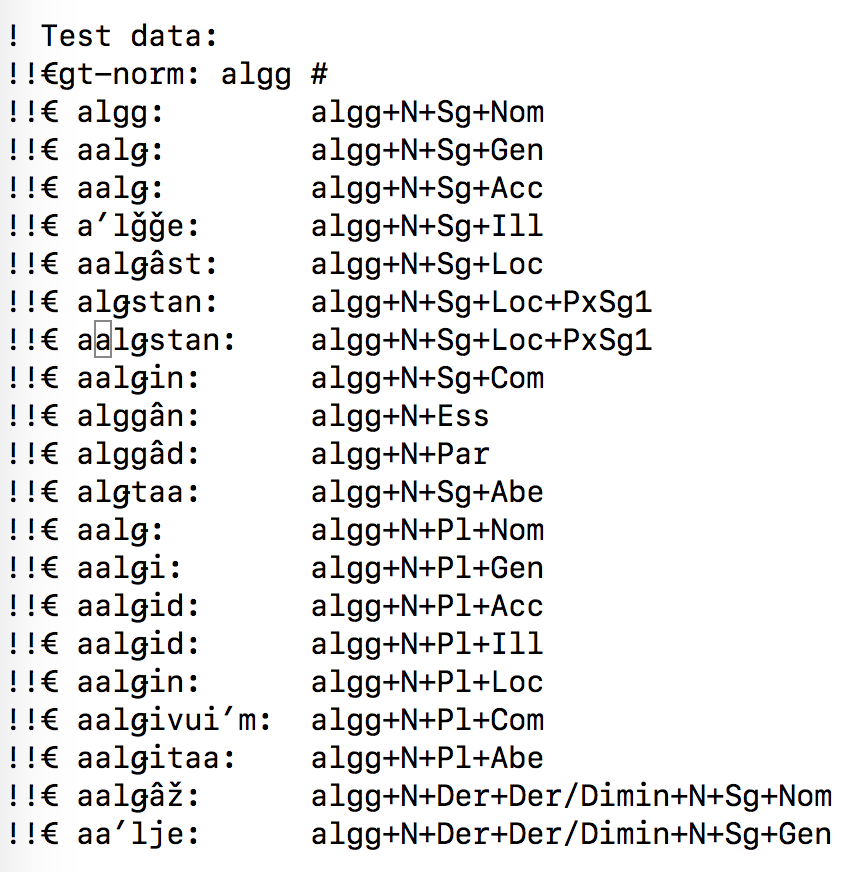Place cursor on "algg+N+Sg+Nom" analysis

[427, 112]
